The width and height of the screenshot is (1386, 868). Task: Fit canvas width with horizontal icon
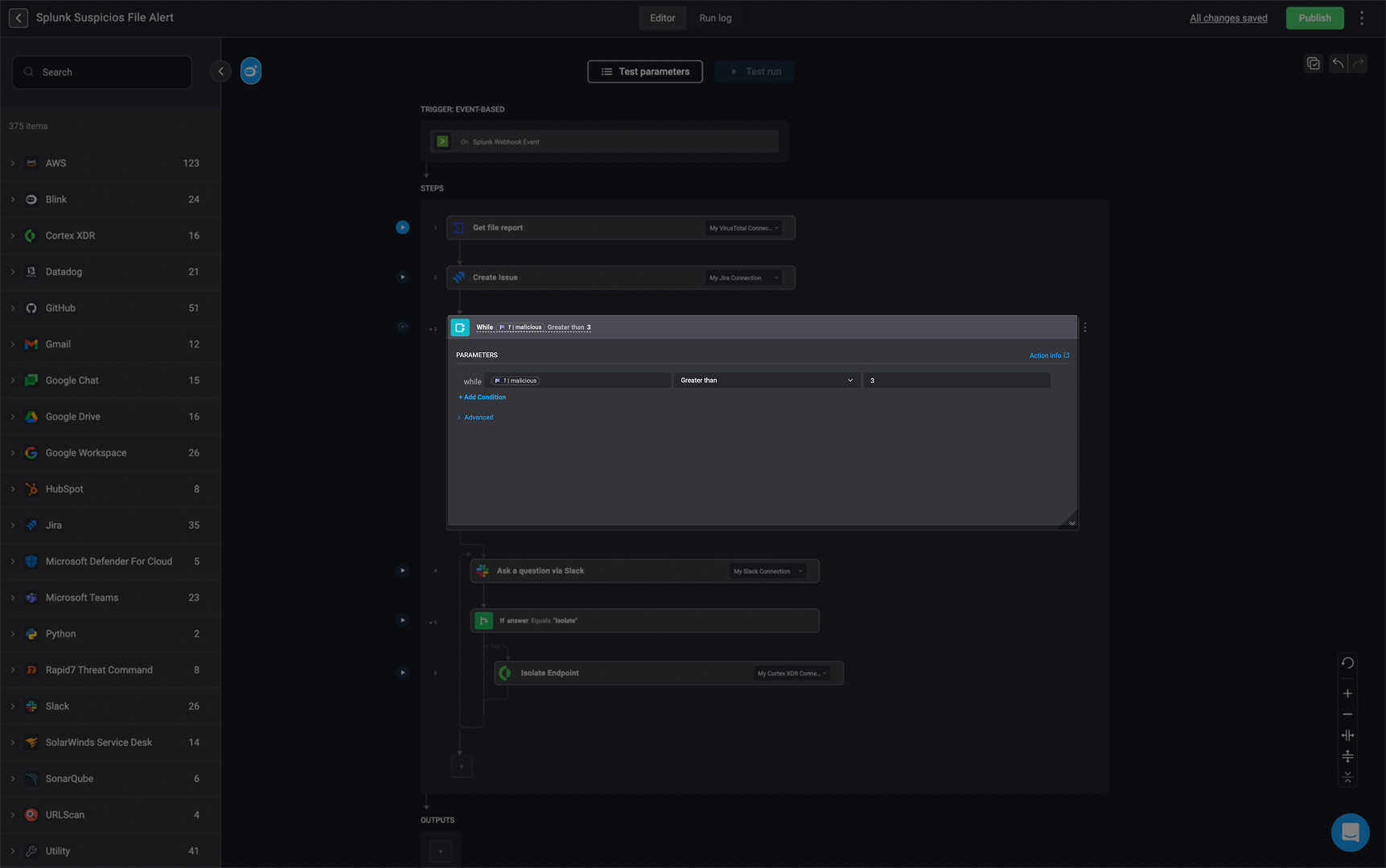click(x=1348, y=735)
